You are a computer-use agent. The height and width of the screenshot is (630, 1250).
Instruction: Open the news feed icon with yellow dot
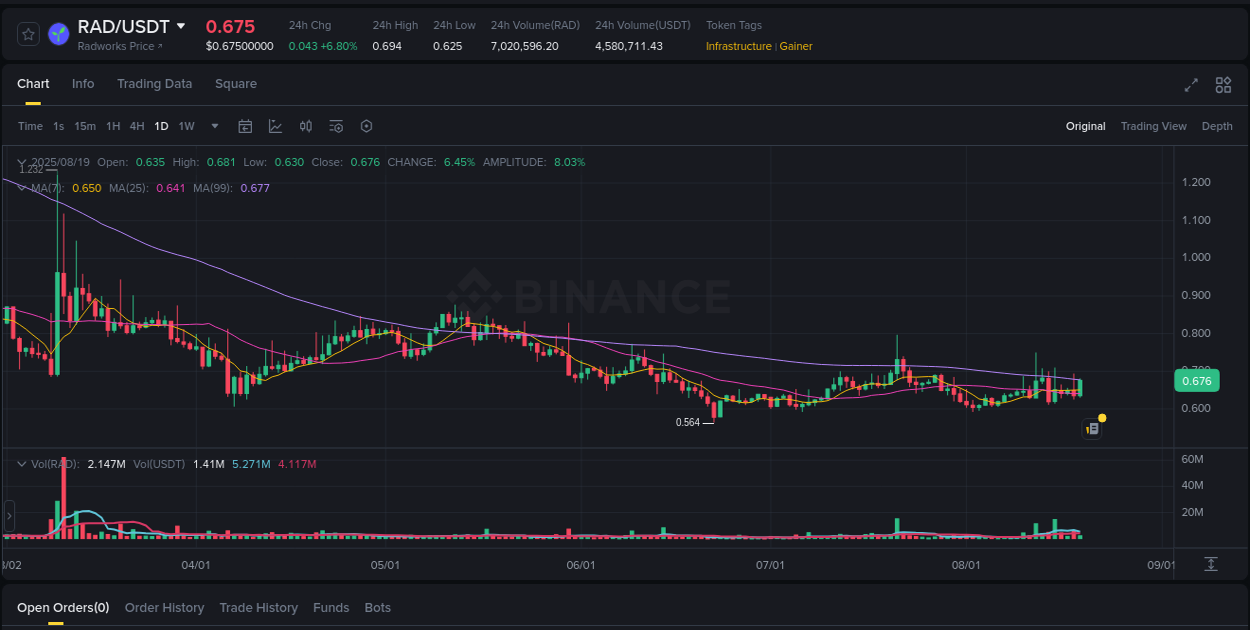1092,428
